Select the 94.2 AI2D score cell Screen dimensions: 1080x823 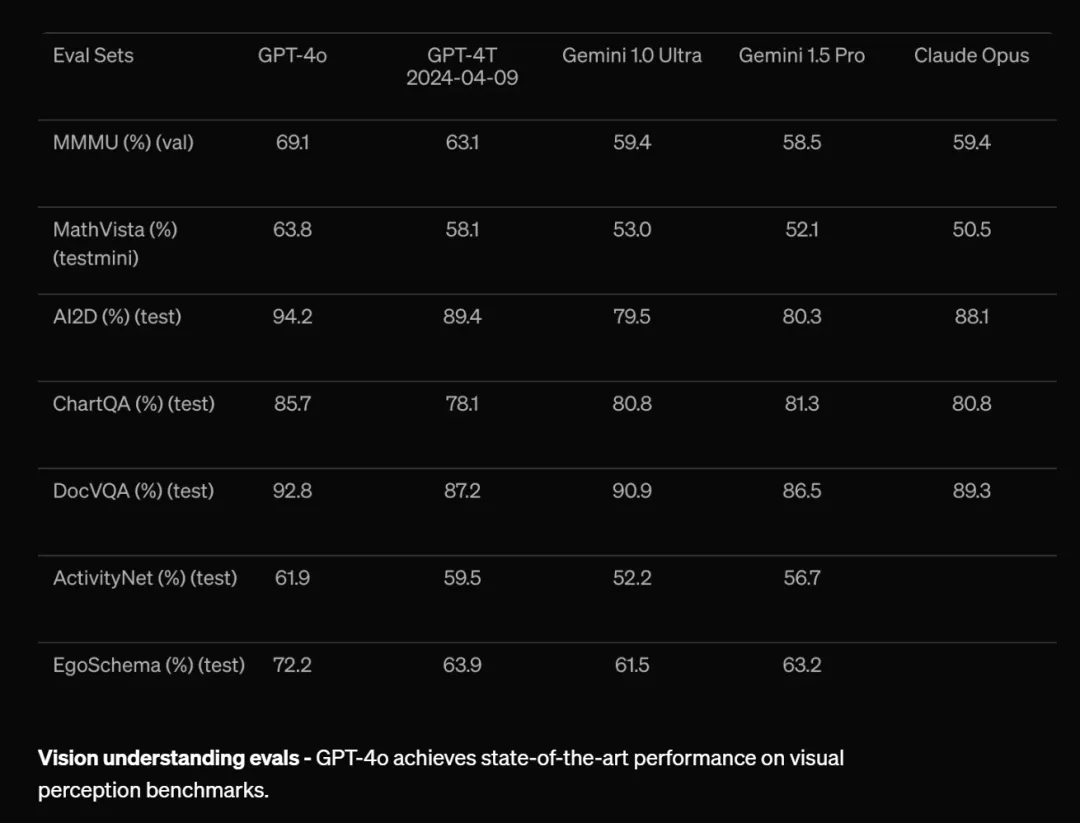click(x=292, y=317)
